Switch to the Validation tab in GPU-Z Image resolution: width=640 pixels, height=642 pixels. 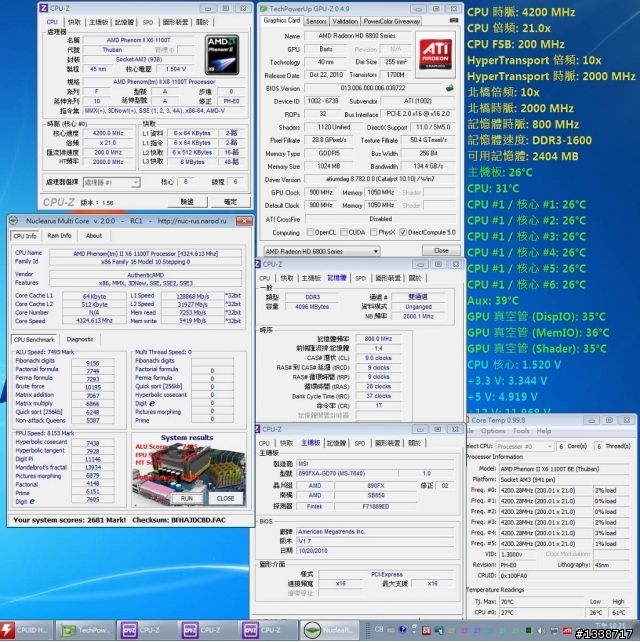[345, 21]
